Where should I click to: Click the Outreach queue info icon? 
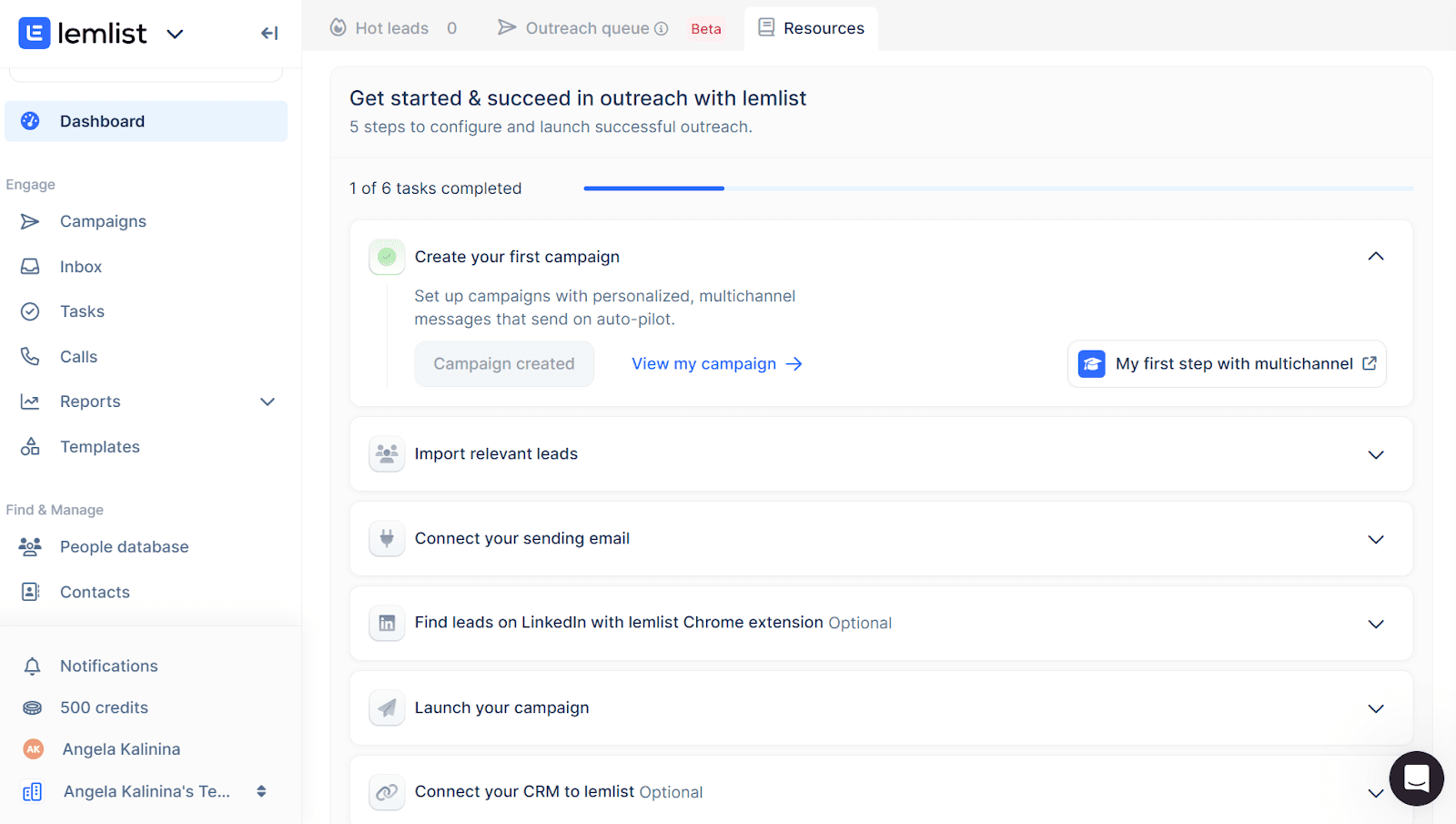pos(662,29)
